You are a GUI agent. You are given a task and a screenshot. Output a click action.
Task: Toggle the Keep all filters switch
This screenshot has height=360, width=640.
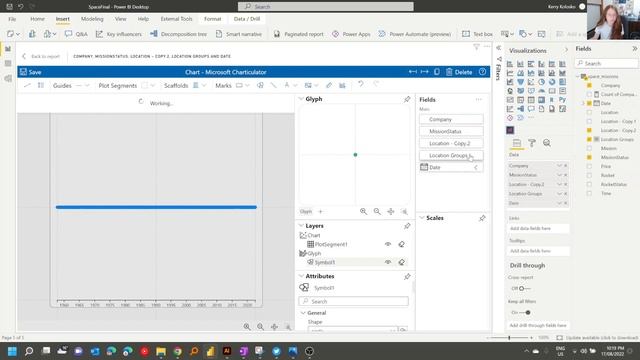[524, 312]
